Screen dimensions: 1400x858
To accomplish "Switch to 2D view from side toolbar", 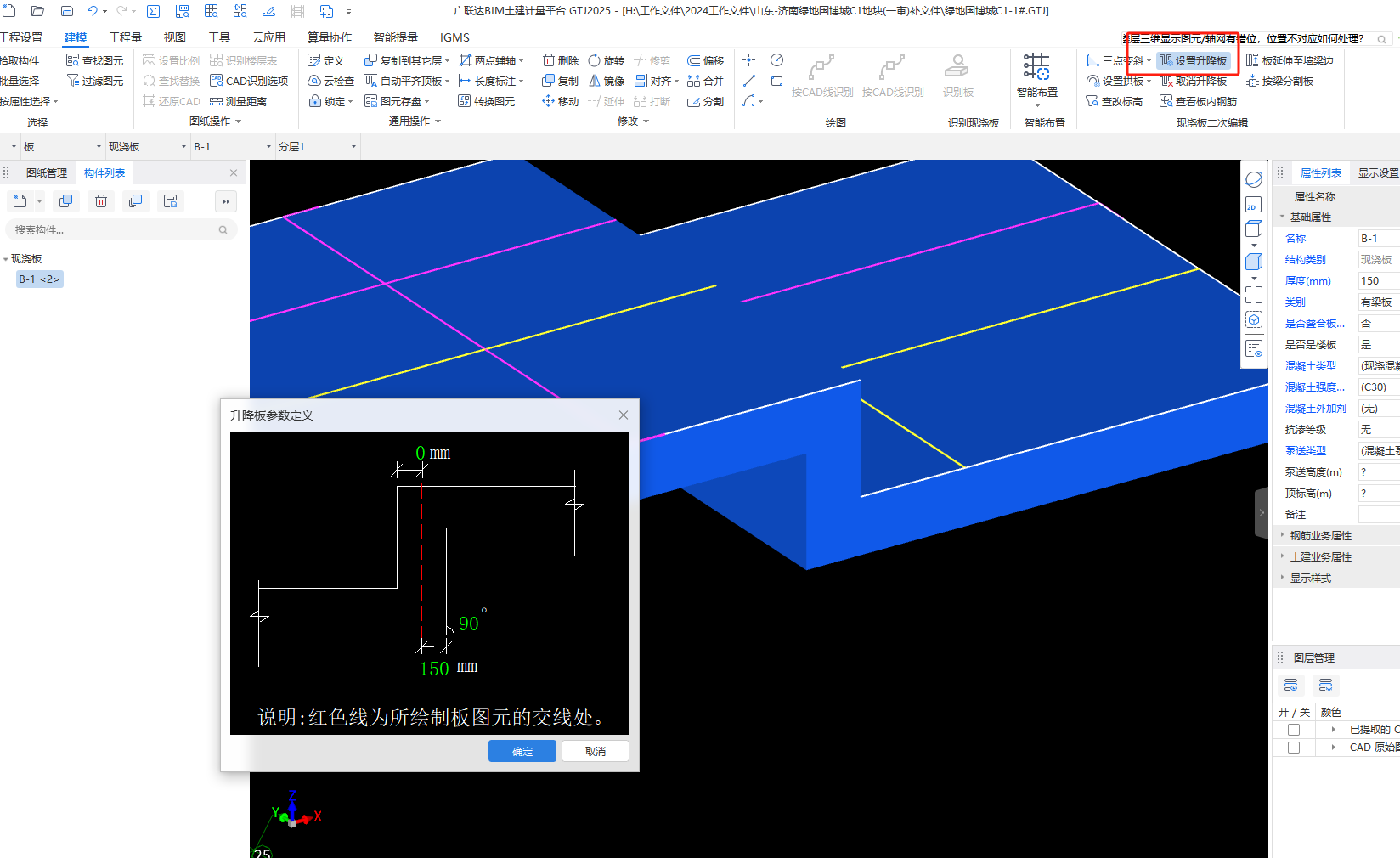I will pos(1254,205).
